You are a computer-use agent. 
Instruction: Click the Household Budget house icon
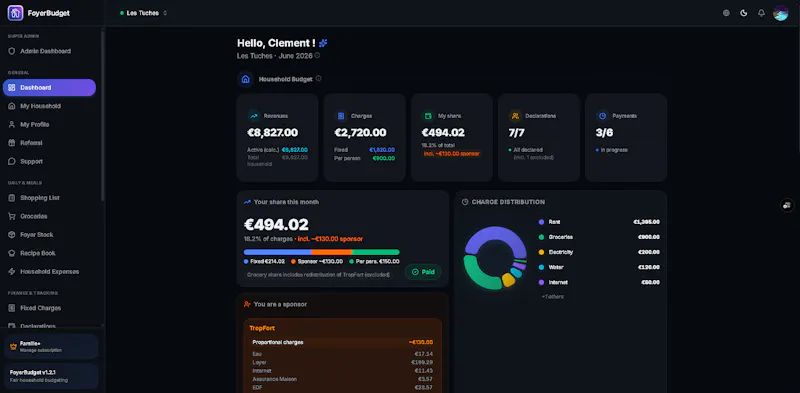pyautogui.click(x=245, y=79)
